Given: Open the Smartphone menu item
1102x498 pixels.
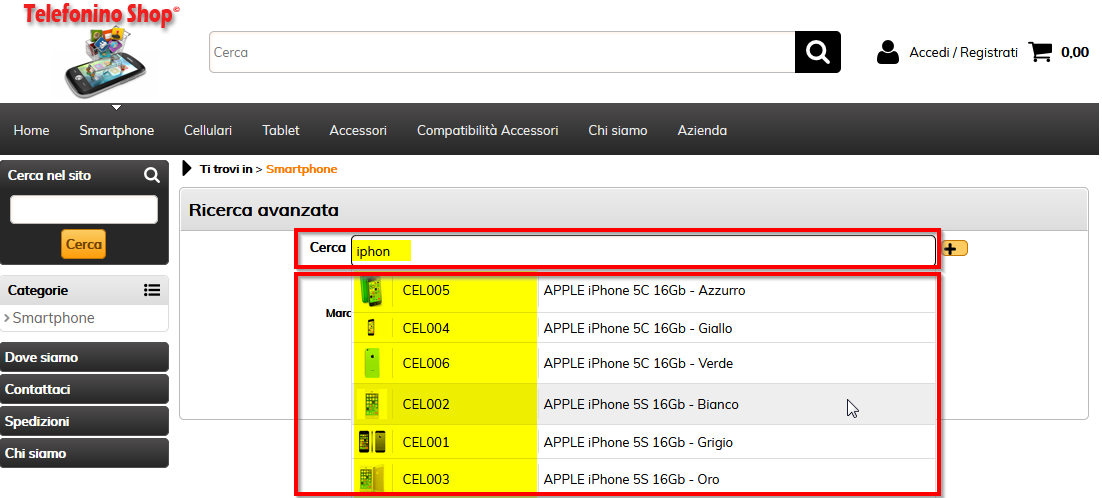Looking at the screenshot, I should [x=117, y=130].
